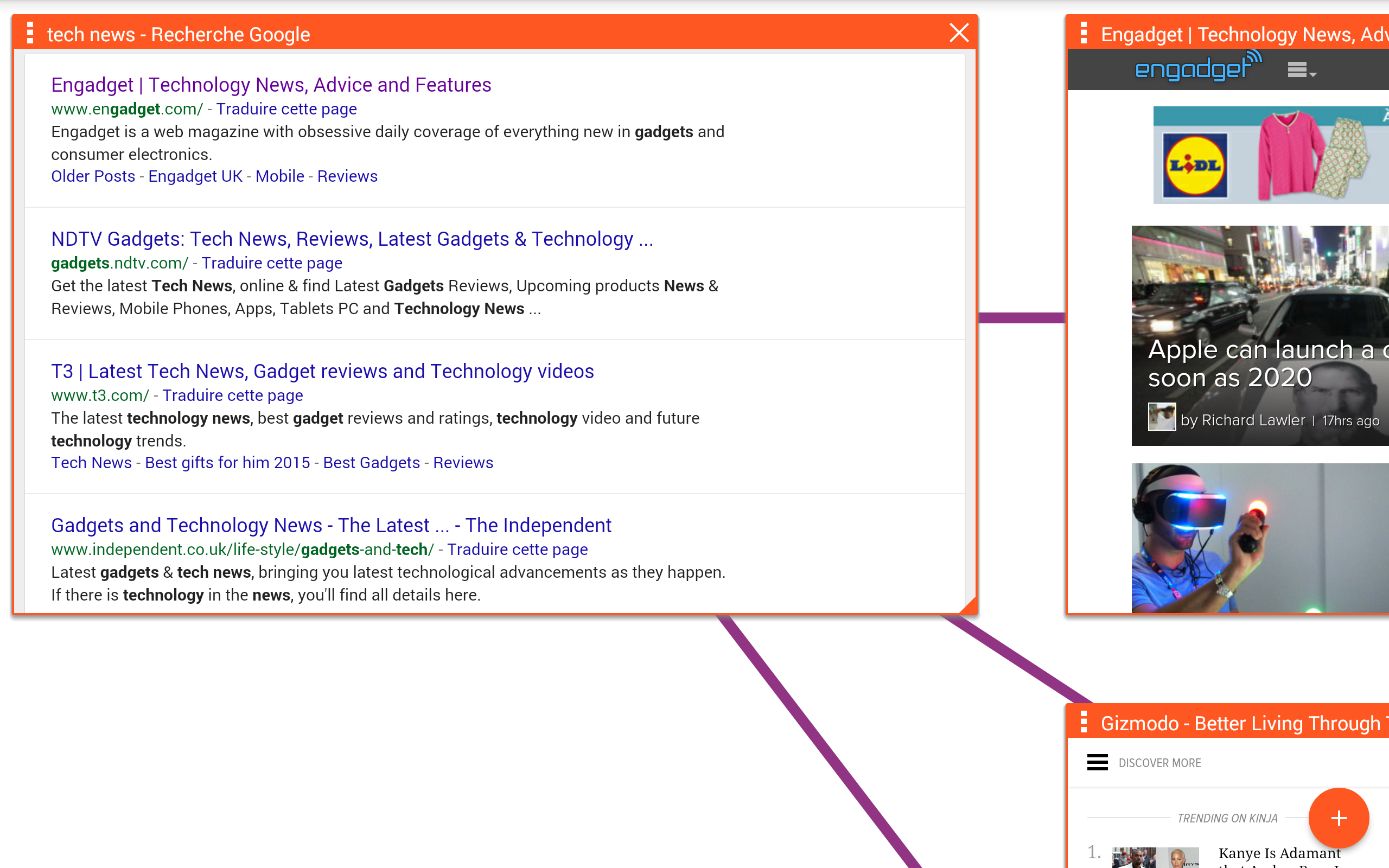Open the Reviews sitelink under Engadget
The image size is (1389, 868).
[347, 176]
